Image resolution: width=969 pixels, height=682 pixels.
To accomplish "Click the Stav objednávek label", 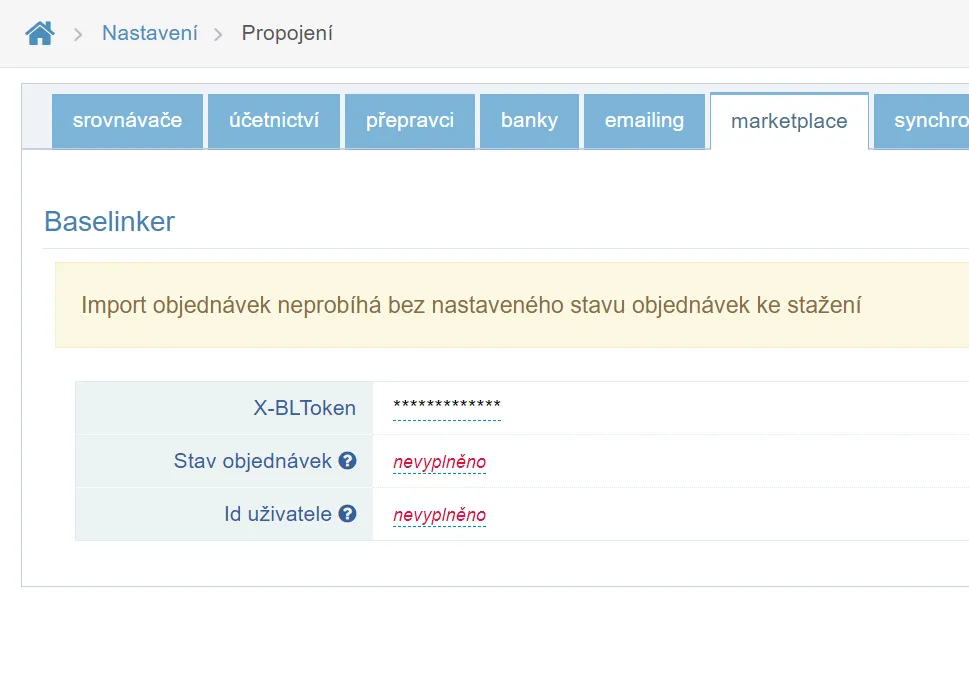I will (253, 461).
